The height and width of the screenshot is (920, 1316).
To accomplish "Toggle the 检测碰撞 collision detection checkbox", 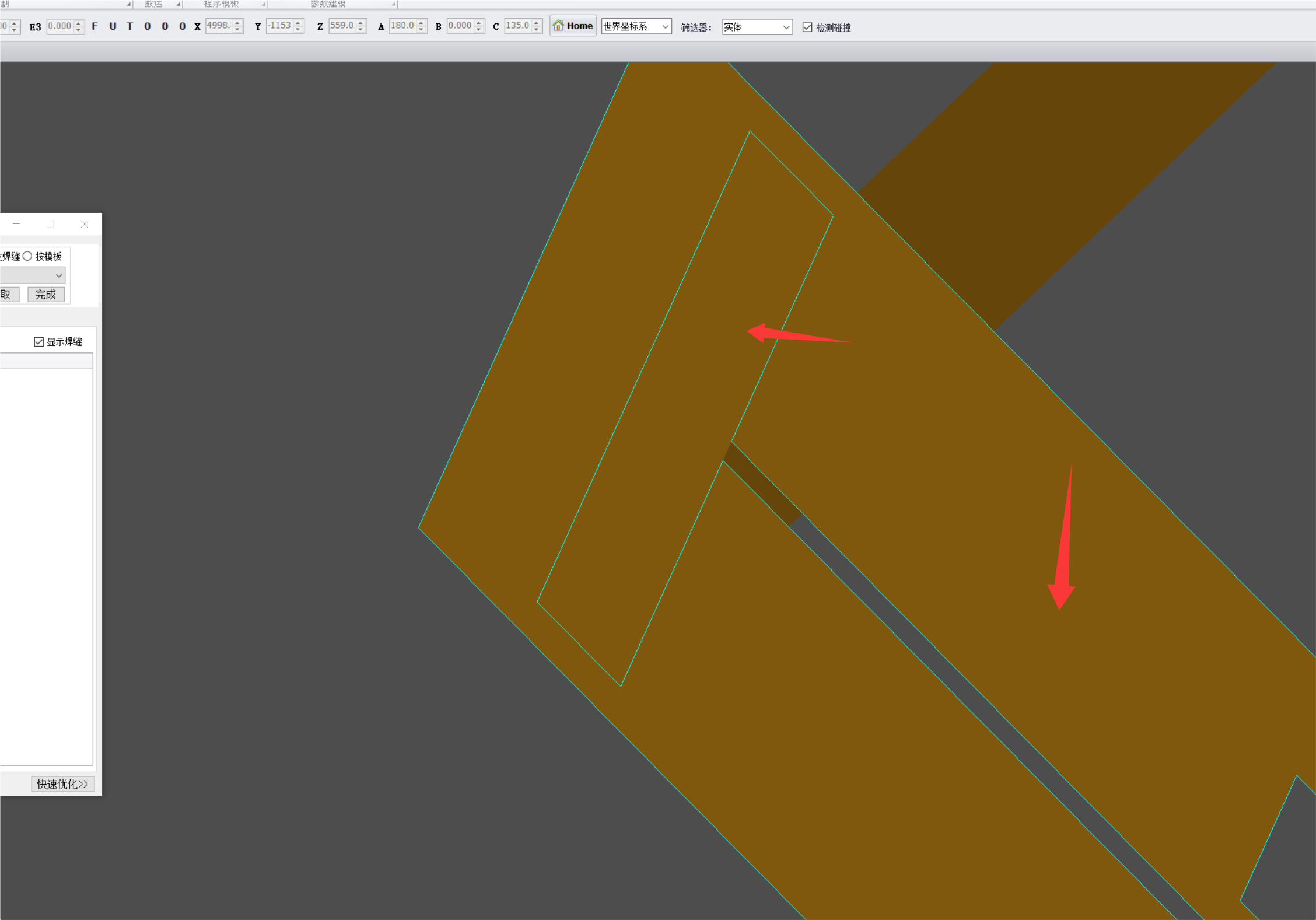I will [807, 27].
